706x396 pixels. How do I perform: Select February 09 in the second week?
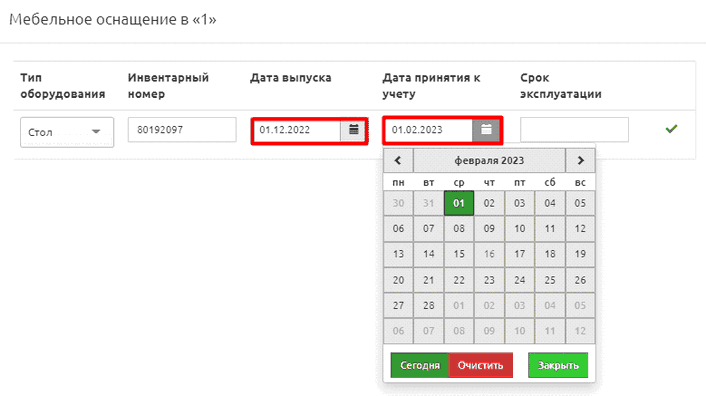click(489, 229)
